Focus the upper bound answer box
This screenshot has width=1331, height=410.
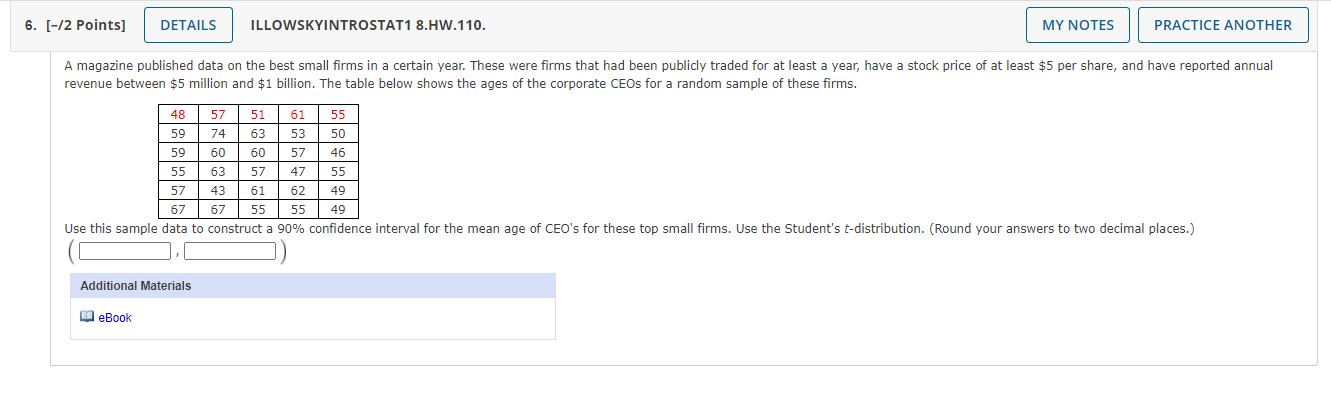230,251
